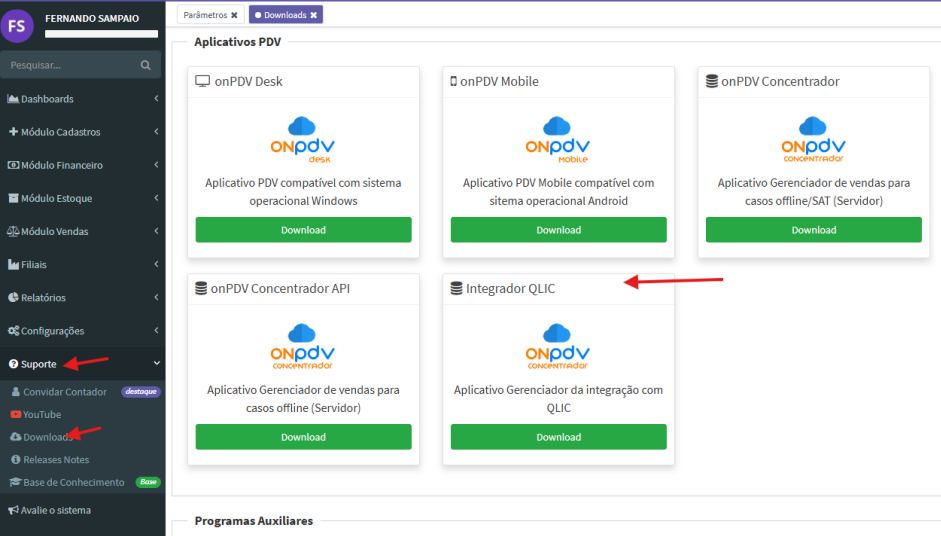
Task: Click the Integrador QLIC logo image
Action: (558, 347)
